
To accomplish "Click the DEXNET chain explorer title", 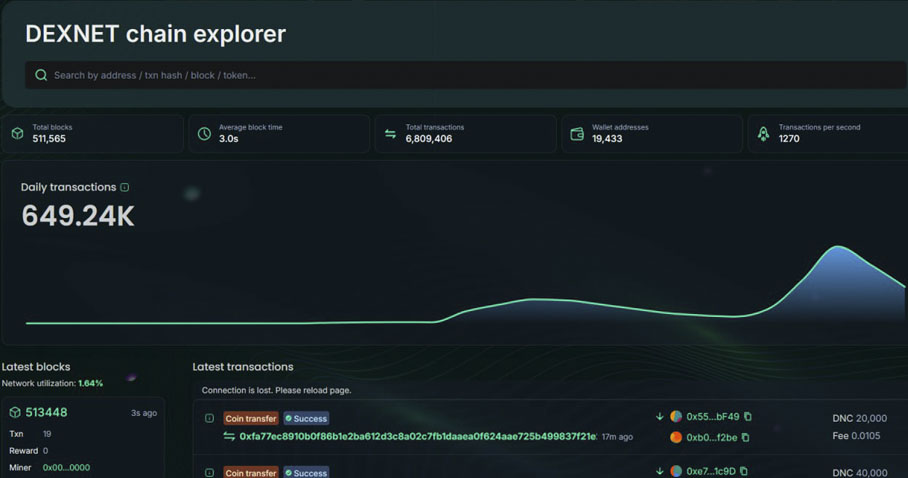I will 155,34.
